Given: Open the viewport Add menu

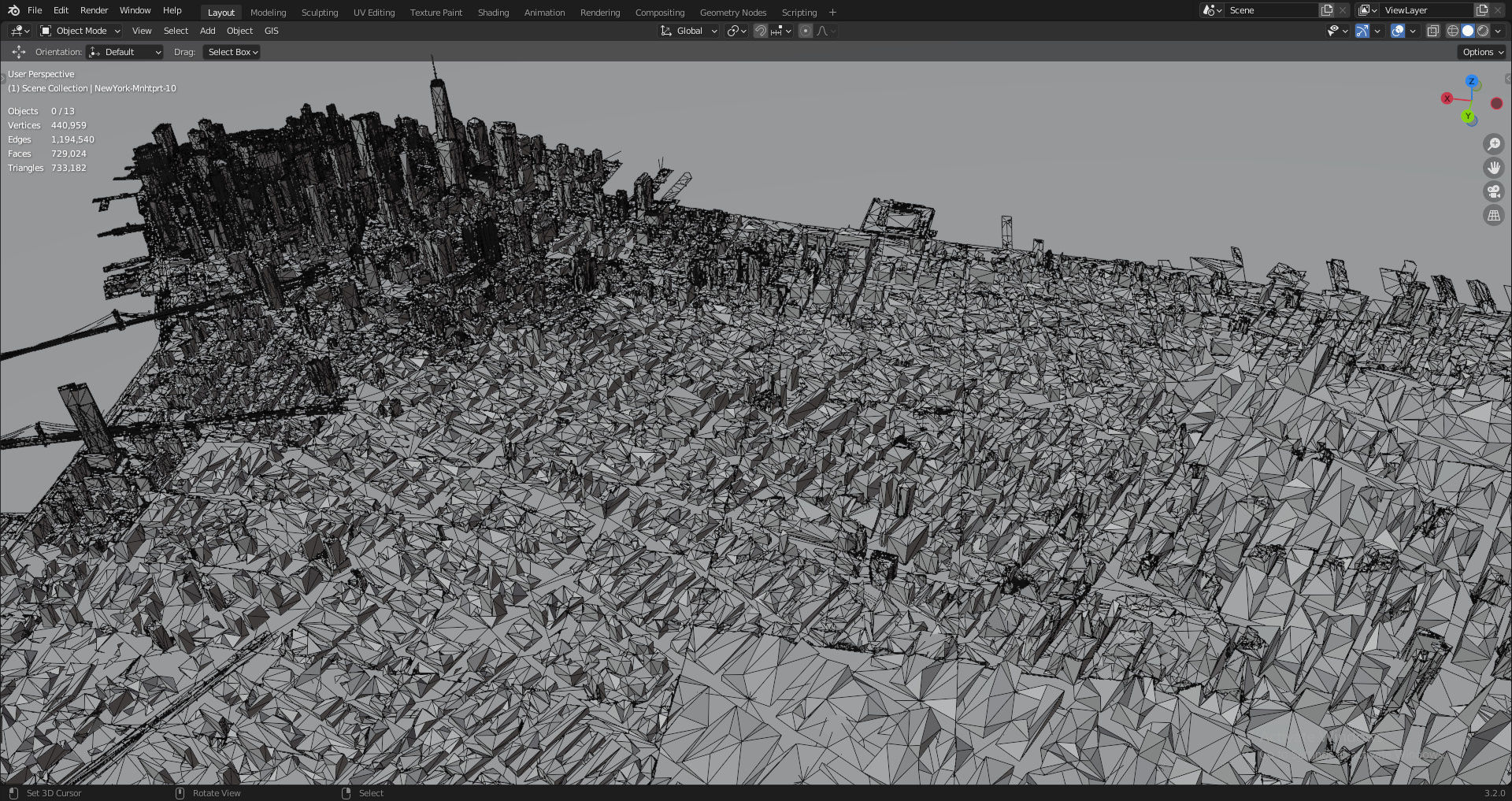Looking at the screenshot, I should [x=207, y=31].
